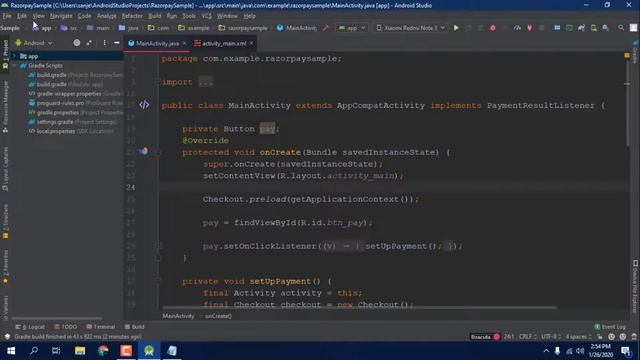Click the Sync Project with Gradle icon
Image resolution: width=640 pixels, height=360 pixels.
582,28
